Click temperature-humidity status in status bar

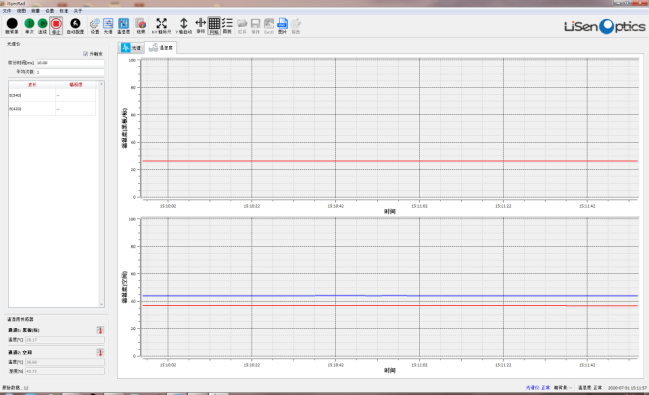click(590, 388)
